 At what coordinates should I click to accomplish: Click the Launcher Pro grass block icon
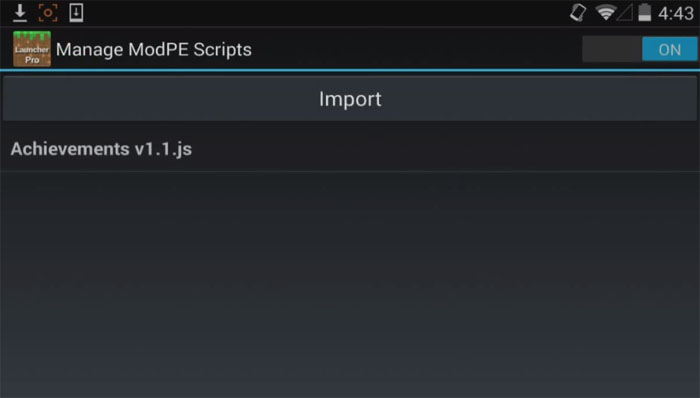pos(32,49)
